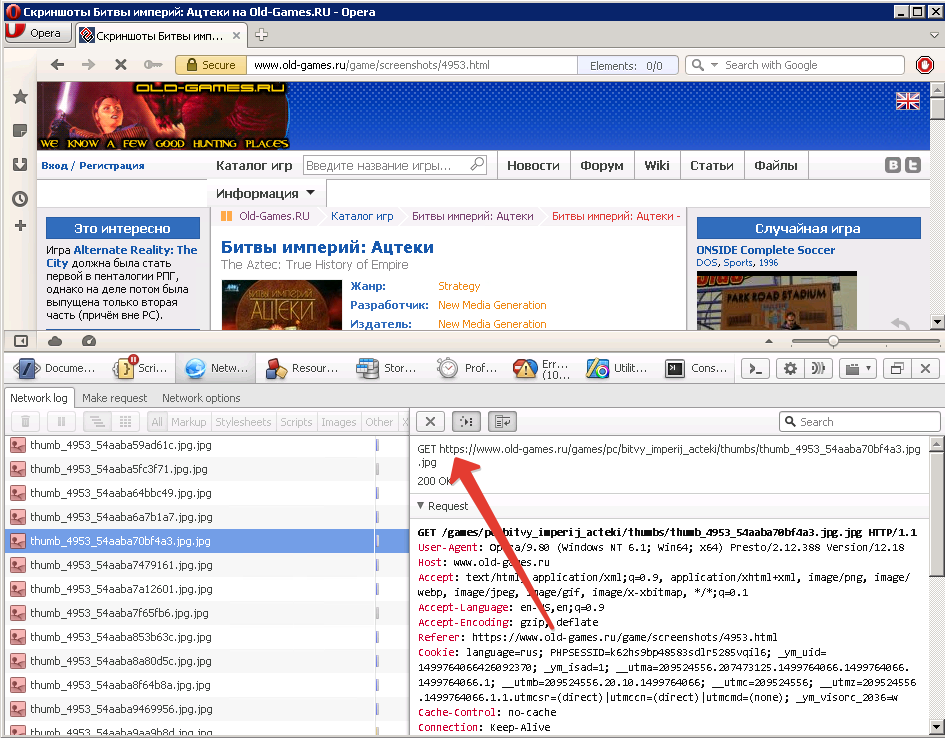Collapse the Request section triangle
The image size is (945, 738).
[x=421, y=506]
